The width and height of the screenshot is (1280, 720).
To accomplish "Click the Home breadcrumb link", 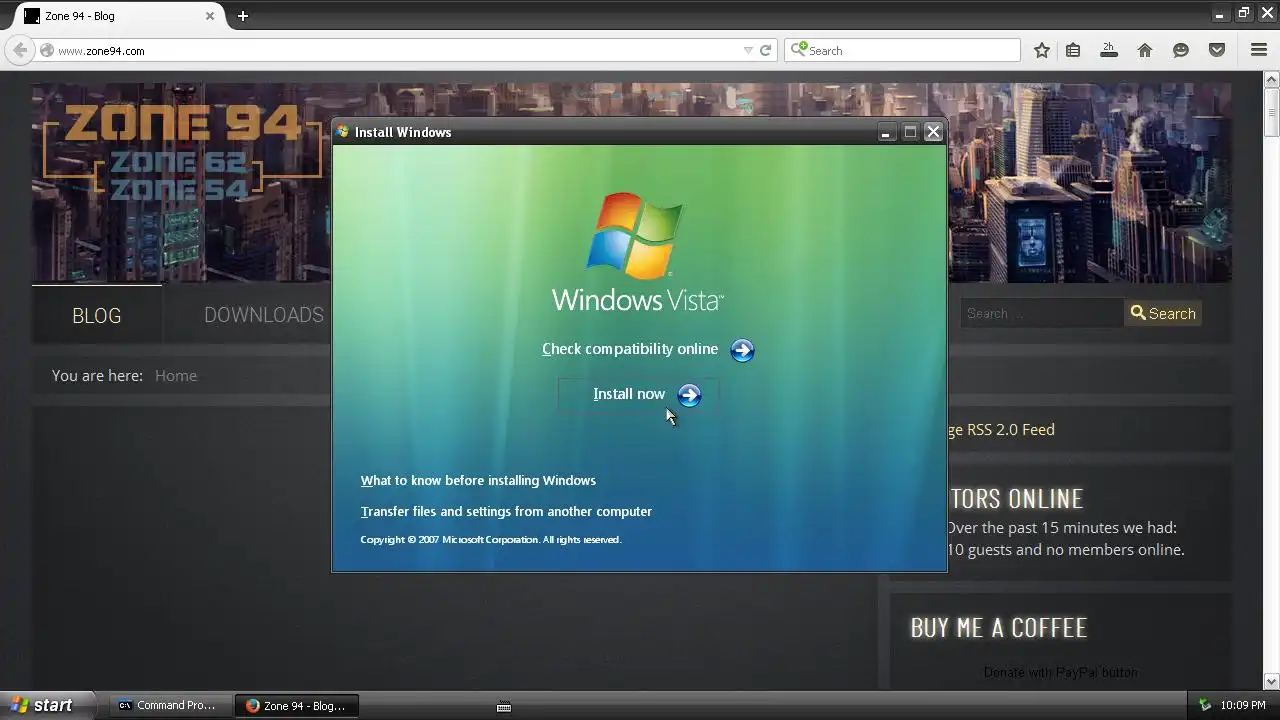I will click(x=176, y=376).
